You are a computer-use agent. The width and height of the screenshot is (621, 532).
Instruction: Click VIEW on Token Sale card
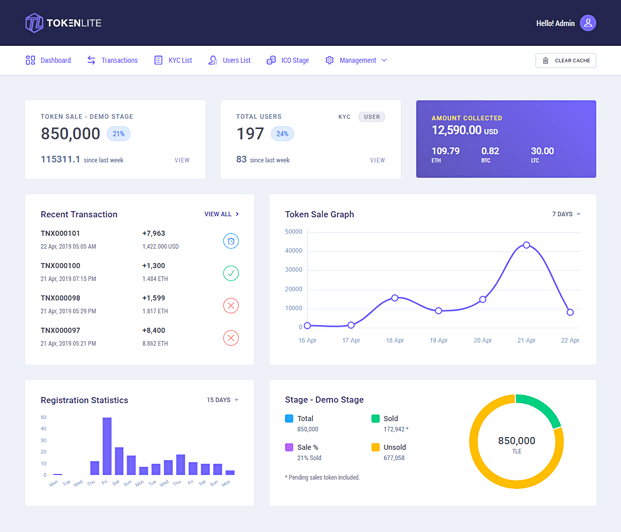tap(182, 160)
